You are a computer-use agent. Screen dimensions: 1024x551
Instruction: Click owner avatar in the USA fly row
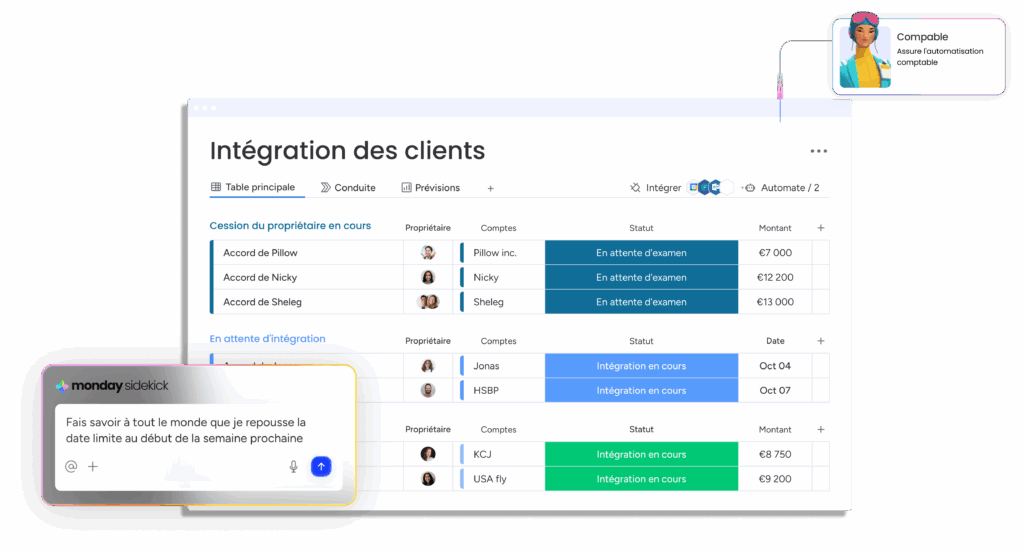click(x=428, y=479)
